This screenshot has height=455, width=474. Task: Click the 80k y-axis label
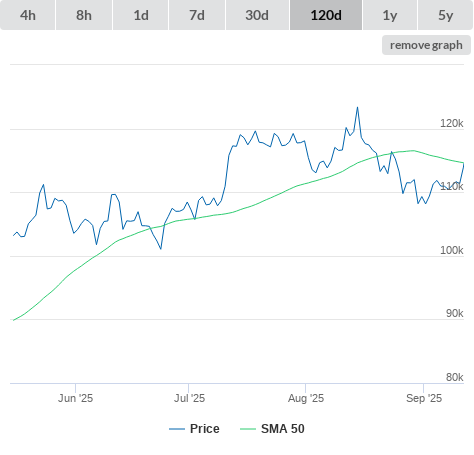pos(455,377)
